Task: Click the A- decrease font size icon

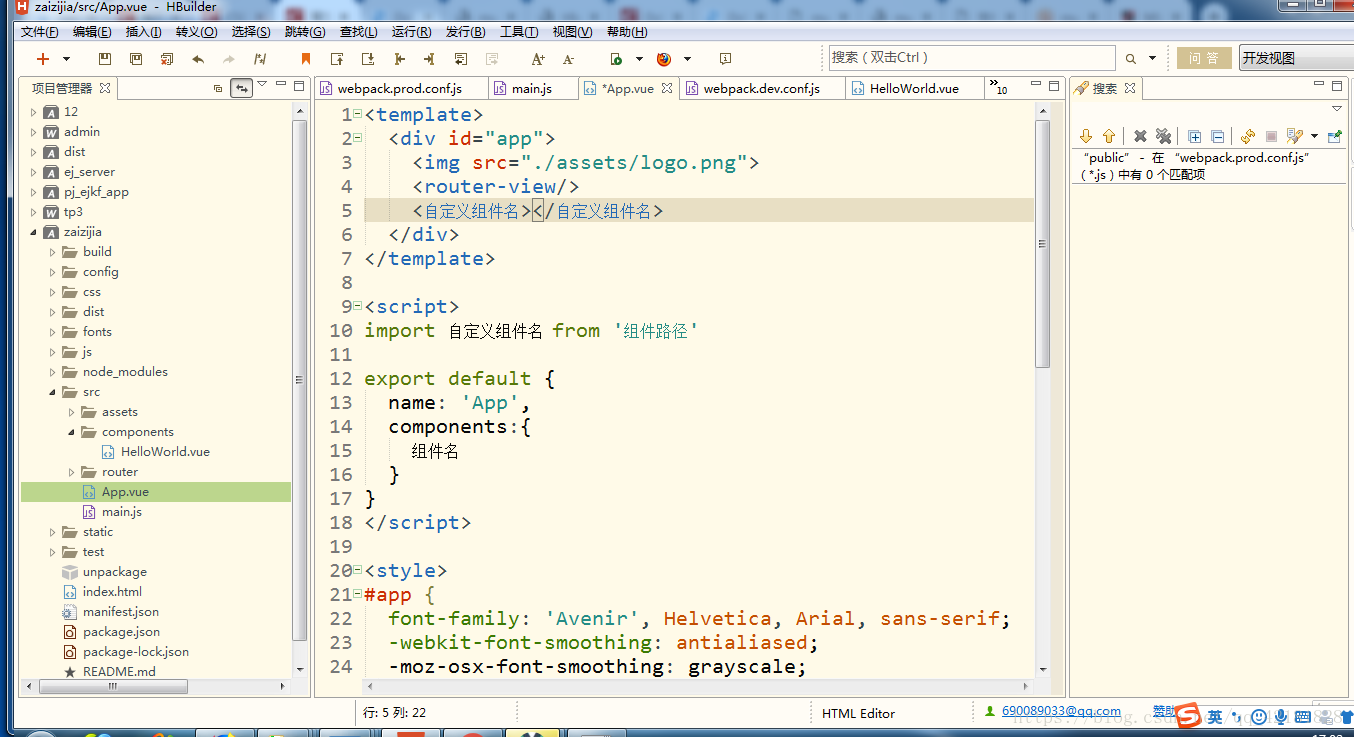Action: tap(569, 59)
